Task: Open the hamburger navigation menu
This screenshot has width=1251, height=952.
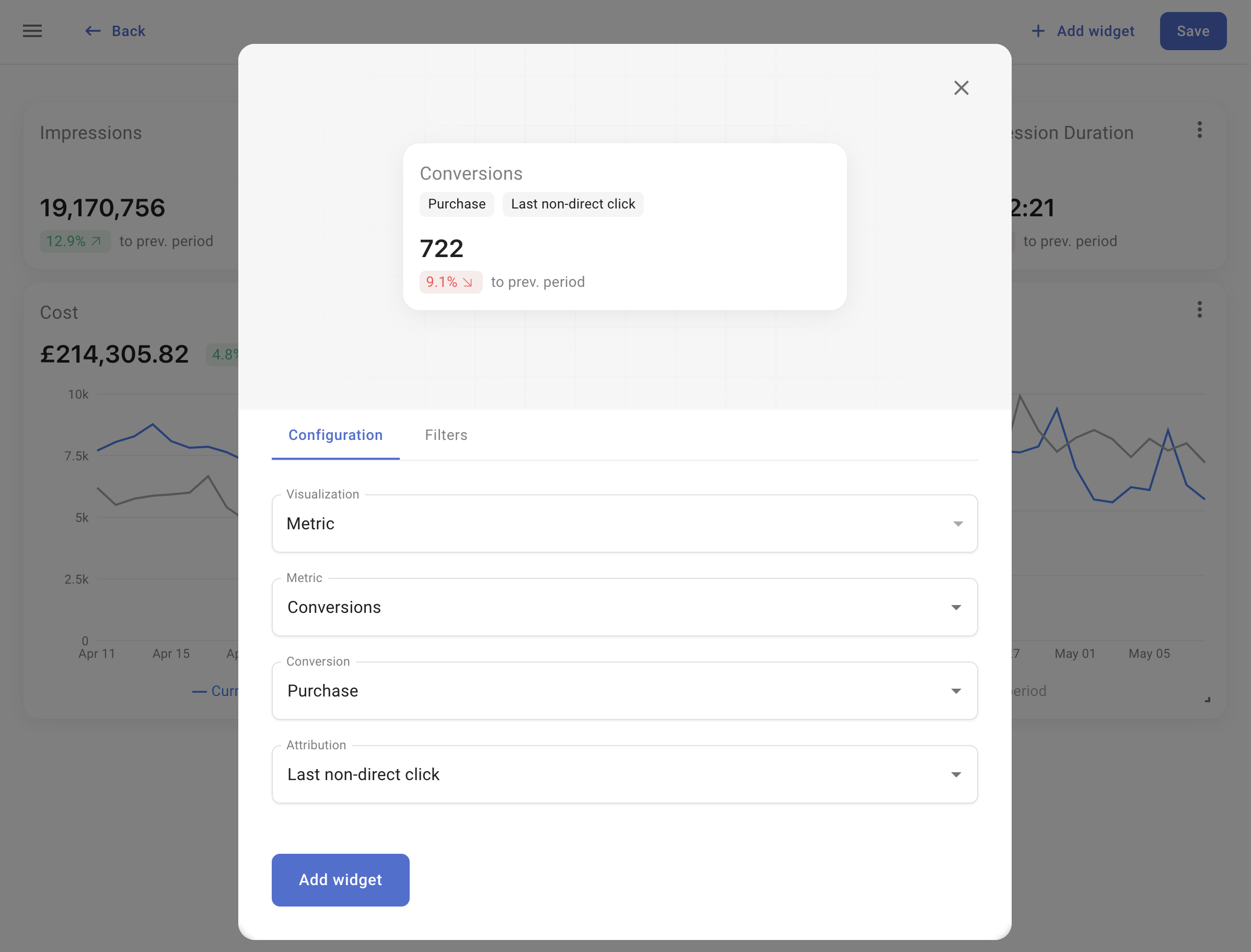Action: pyautogui.click(x=32, y=31)
